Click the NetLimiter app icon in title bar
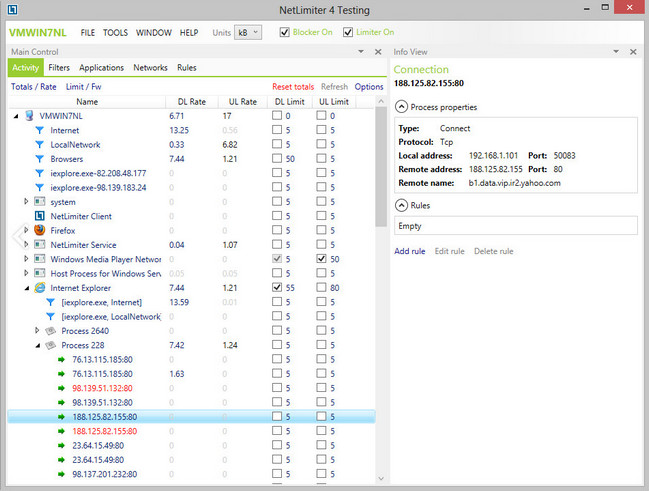 (12, 9)
